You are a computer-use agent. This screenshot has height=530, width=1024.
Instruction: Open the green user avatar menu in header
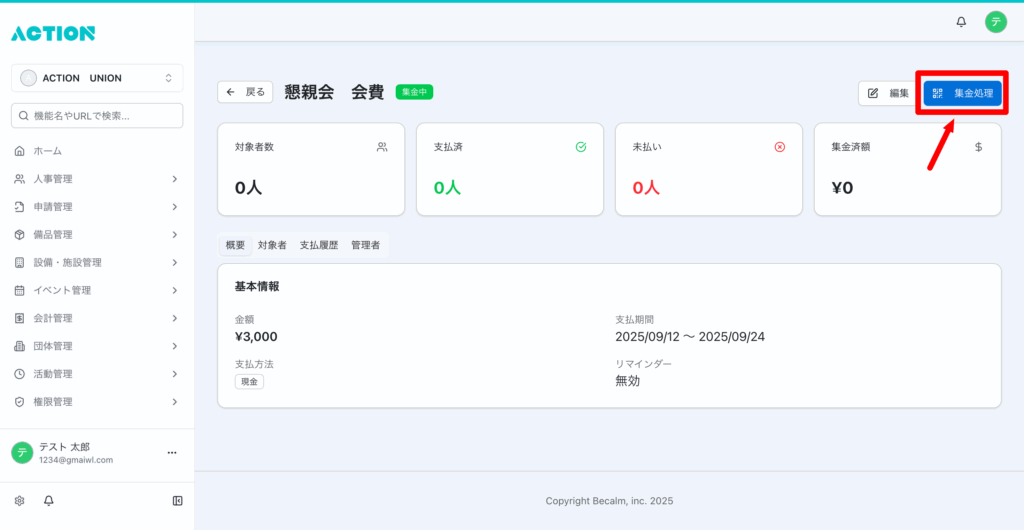click(x=995, y=21)
